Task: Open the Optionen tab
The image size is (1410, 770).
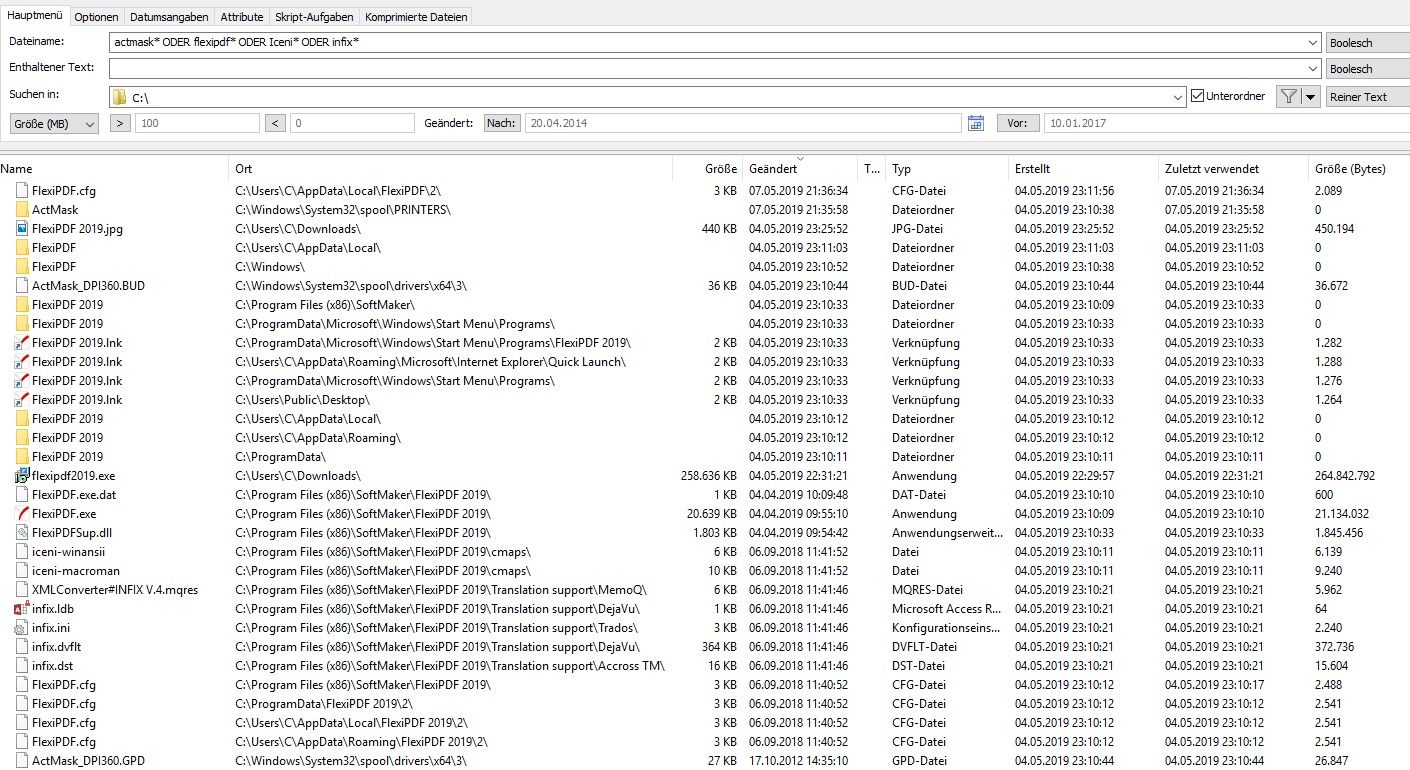Action: pyautogui.click(x=97, y=17)
